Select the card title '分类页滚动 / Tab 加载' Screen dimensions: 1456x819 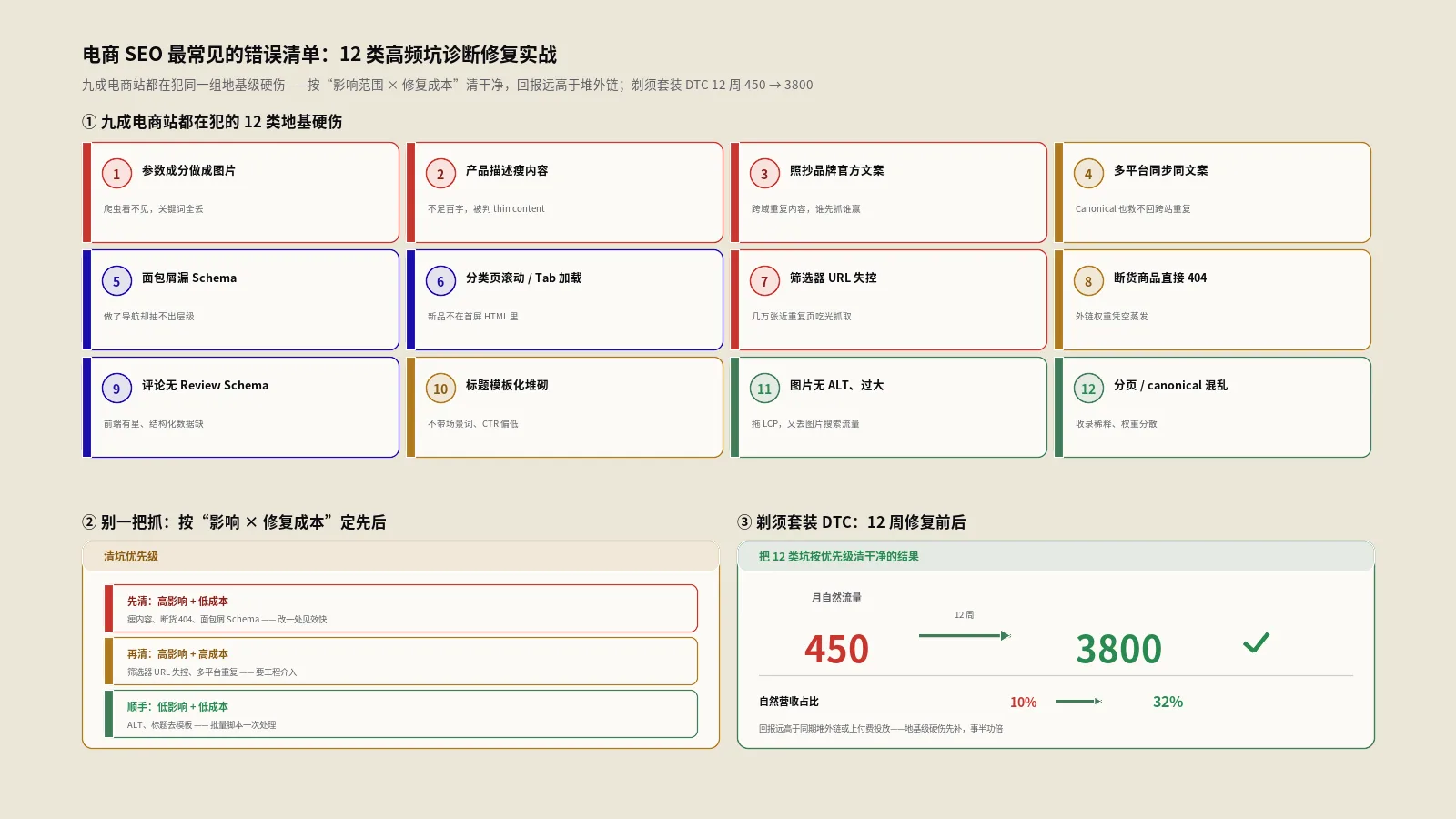523,278
